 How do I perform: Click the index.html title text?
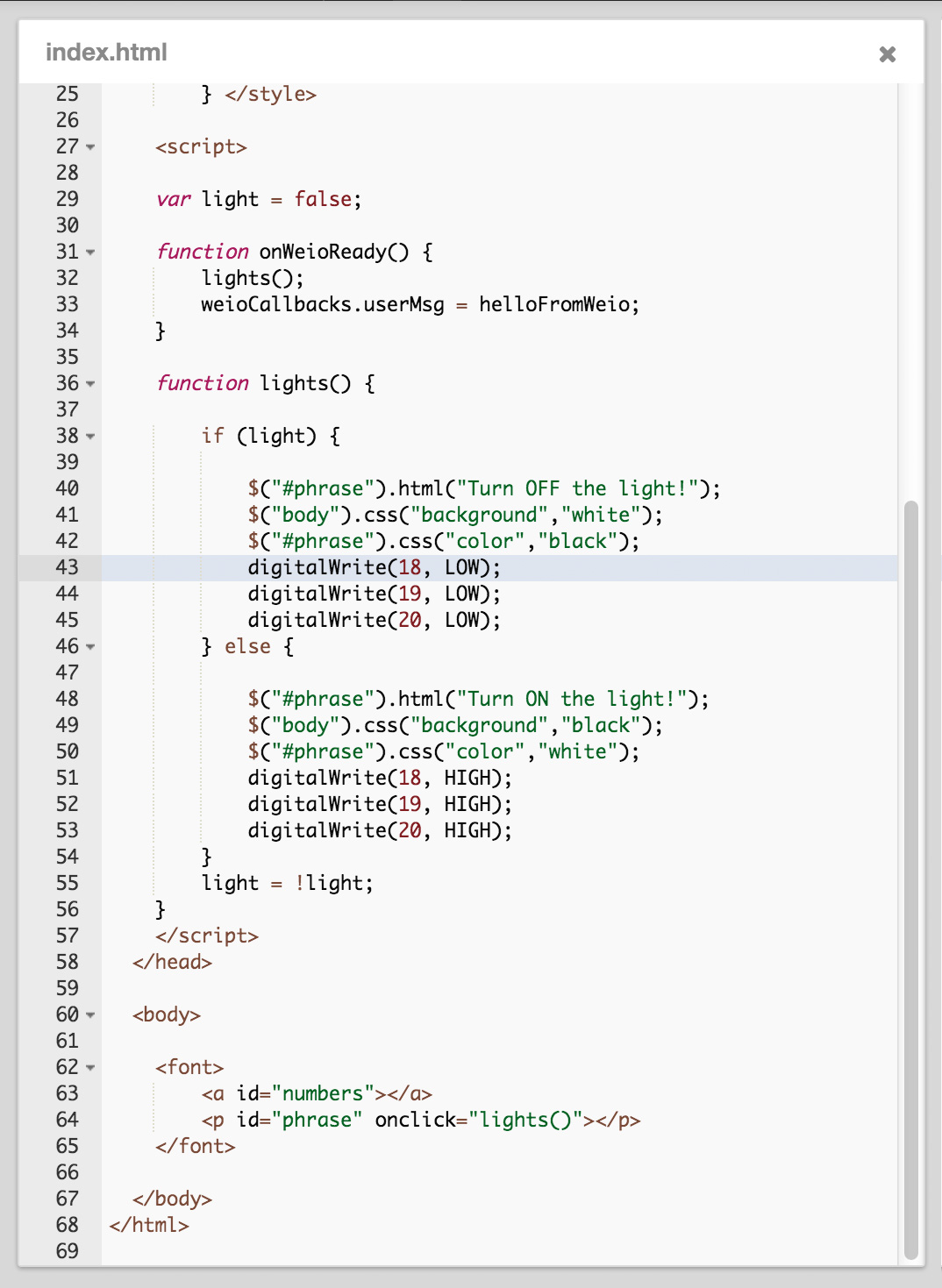[x=106, y=53]
